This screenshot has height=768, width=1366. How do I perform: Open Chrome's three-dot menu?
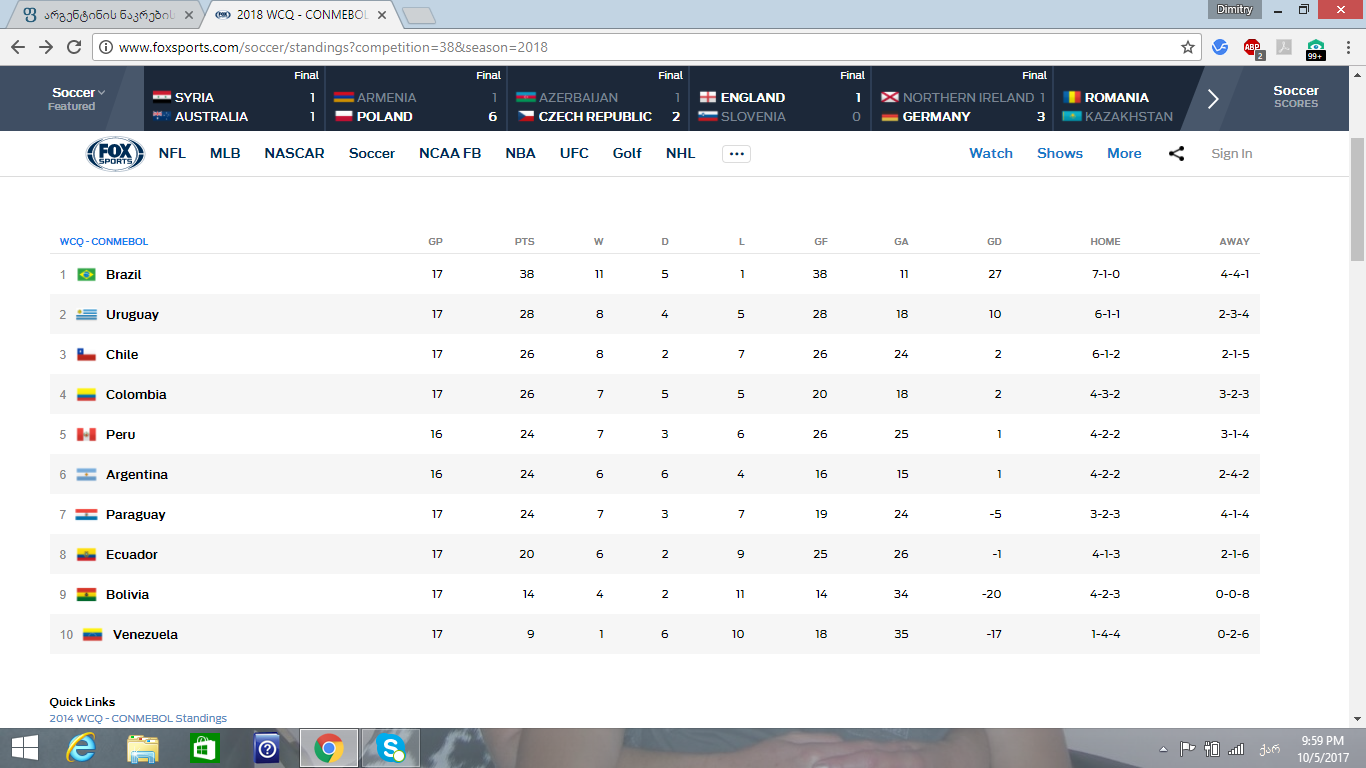coord(1347,47)
